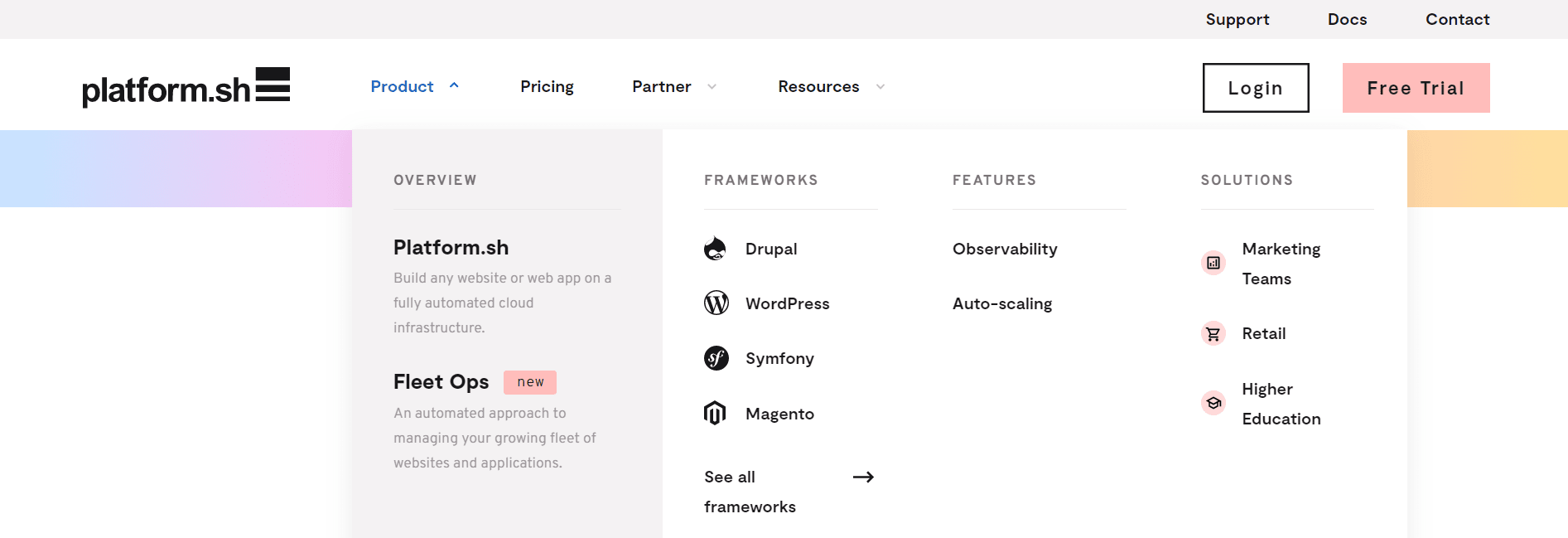Image resolution: width=1568 pixels, height=538 pixels.
Task: Open the Pricing page
Action: point(547,86)
